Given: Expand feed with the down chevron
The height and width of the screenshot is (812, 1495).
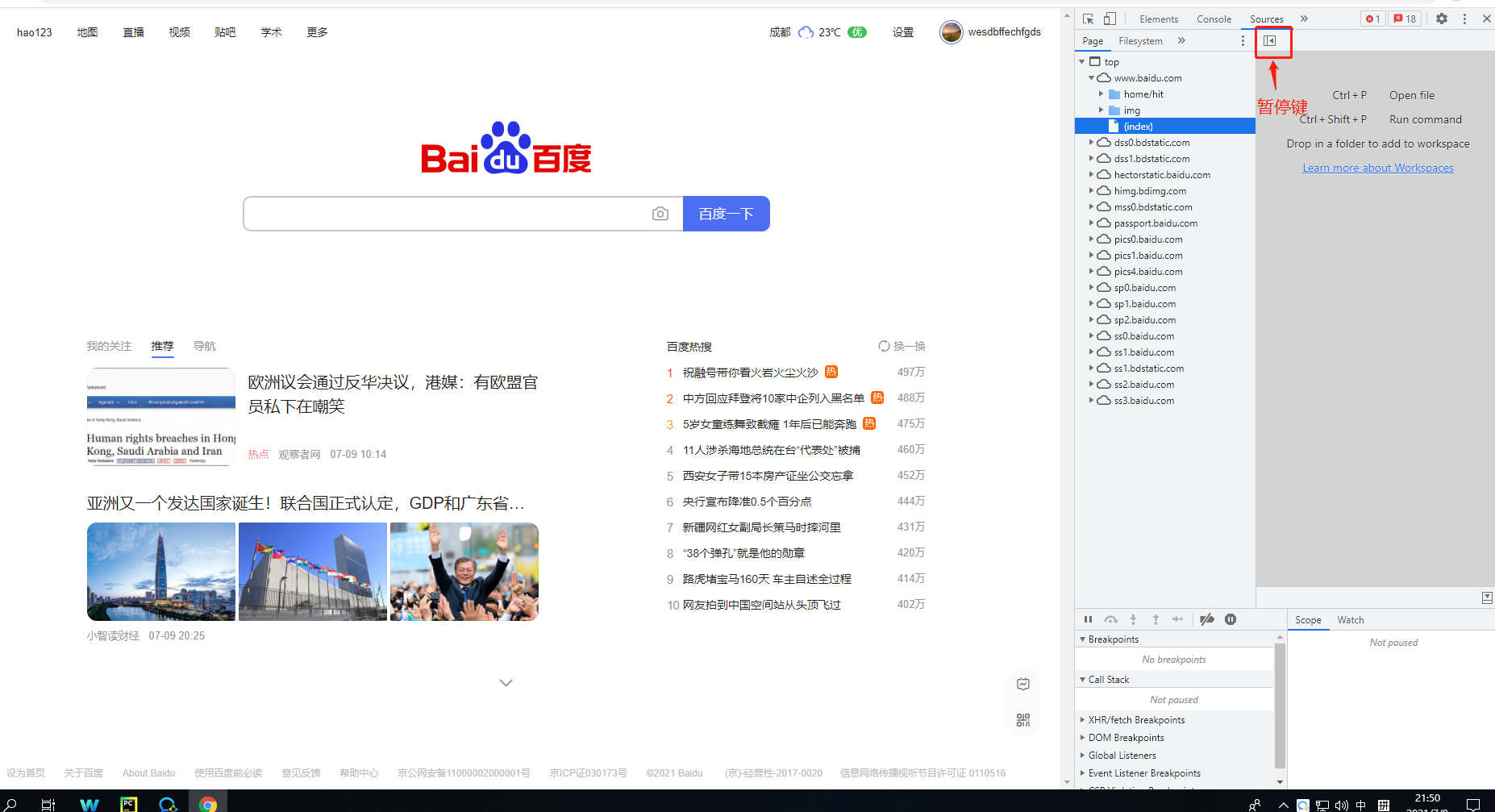Looking at the screenshot, I should (506, 683).
